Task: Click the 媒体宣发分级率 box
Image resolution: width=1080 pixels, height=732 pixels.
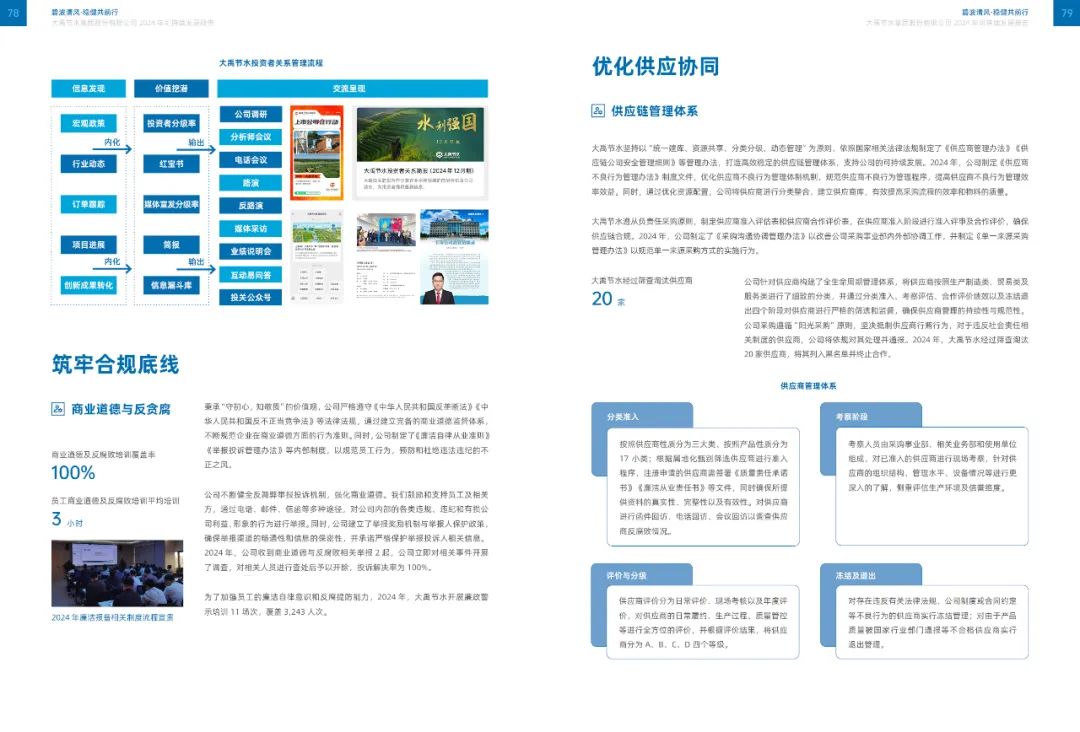Action: 172,205
